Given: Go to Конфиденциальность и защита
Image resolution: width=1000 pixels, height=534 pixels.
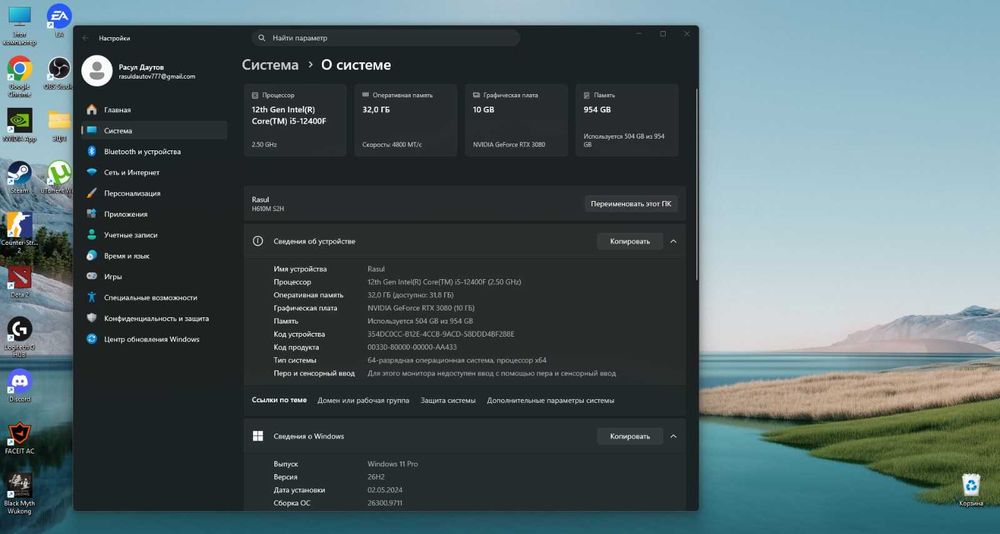Looking at the screenshot, I should click(154, 318).
